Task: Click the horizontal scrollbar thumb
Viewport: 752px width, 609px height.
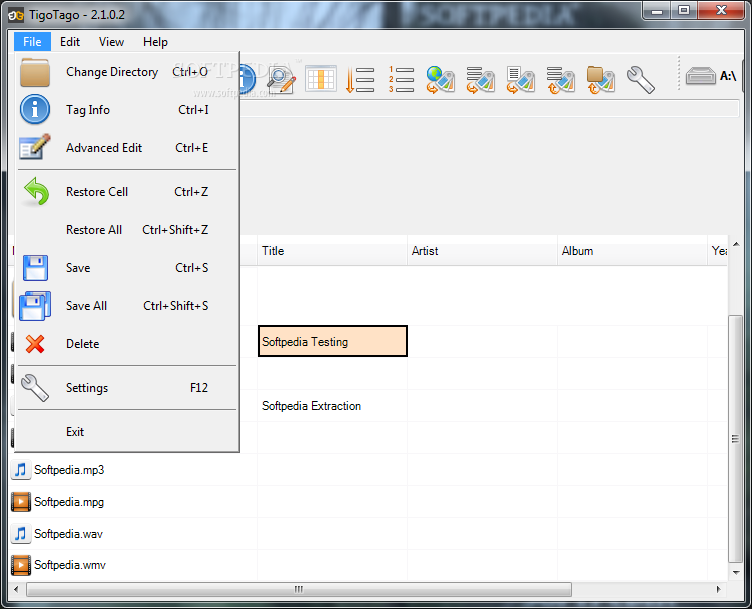Action: 299,589
